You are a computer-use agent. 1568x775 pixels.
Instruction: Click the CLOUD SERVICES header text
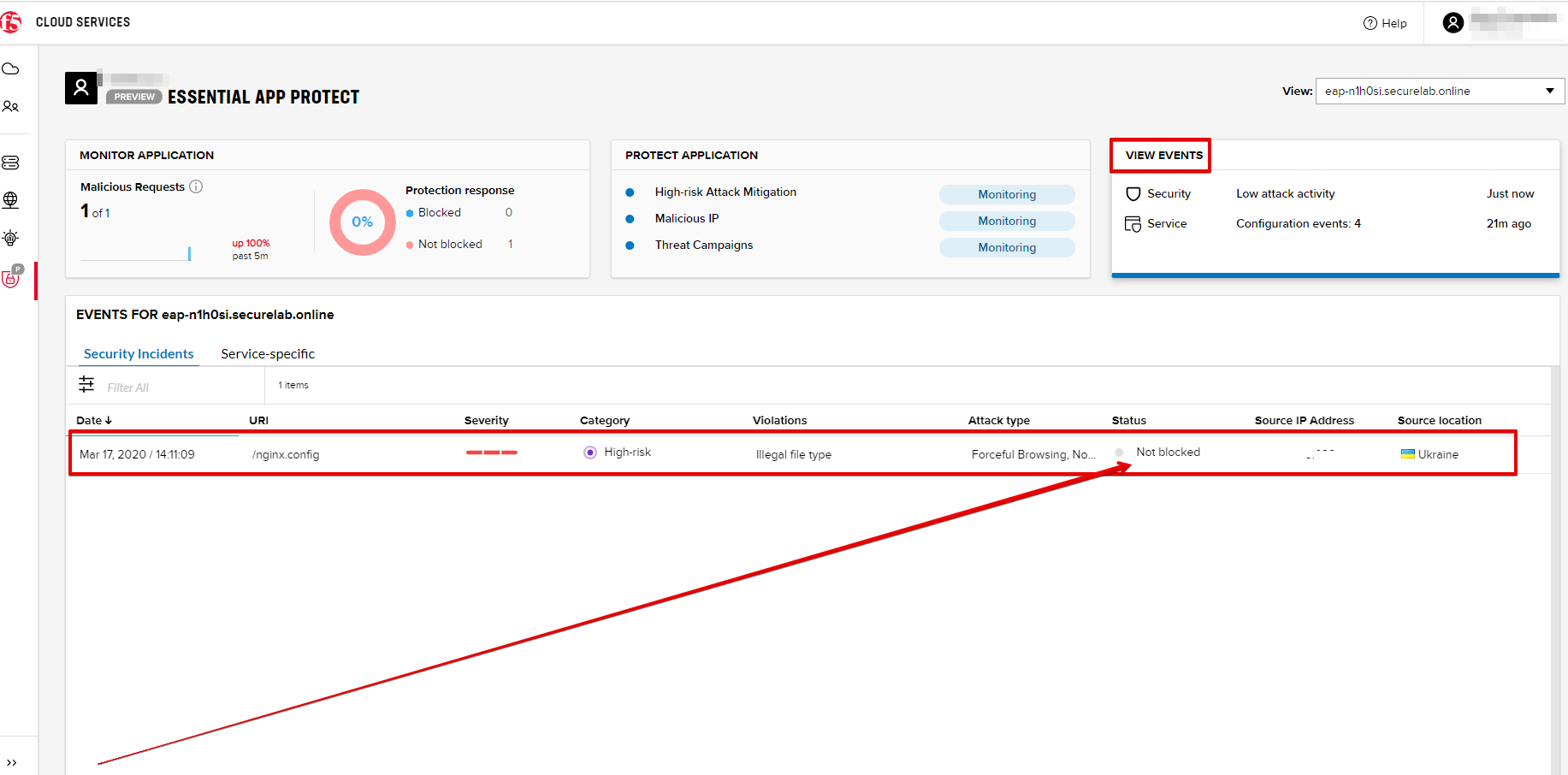[x=83, y=22]
